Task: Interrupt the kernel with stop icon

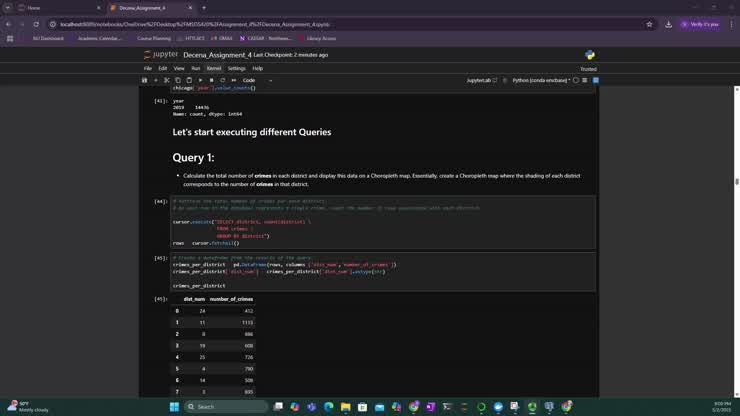Action: tap(211, 80)
